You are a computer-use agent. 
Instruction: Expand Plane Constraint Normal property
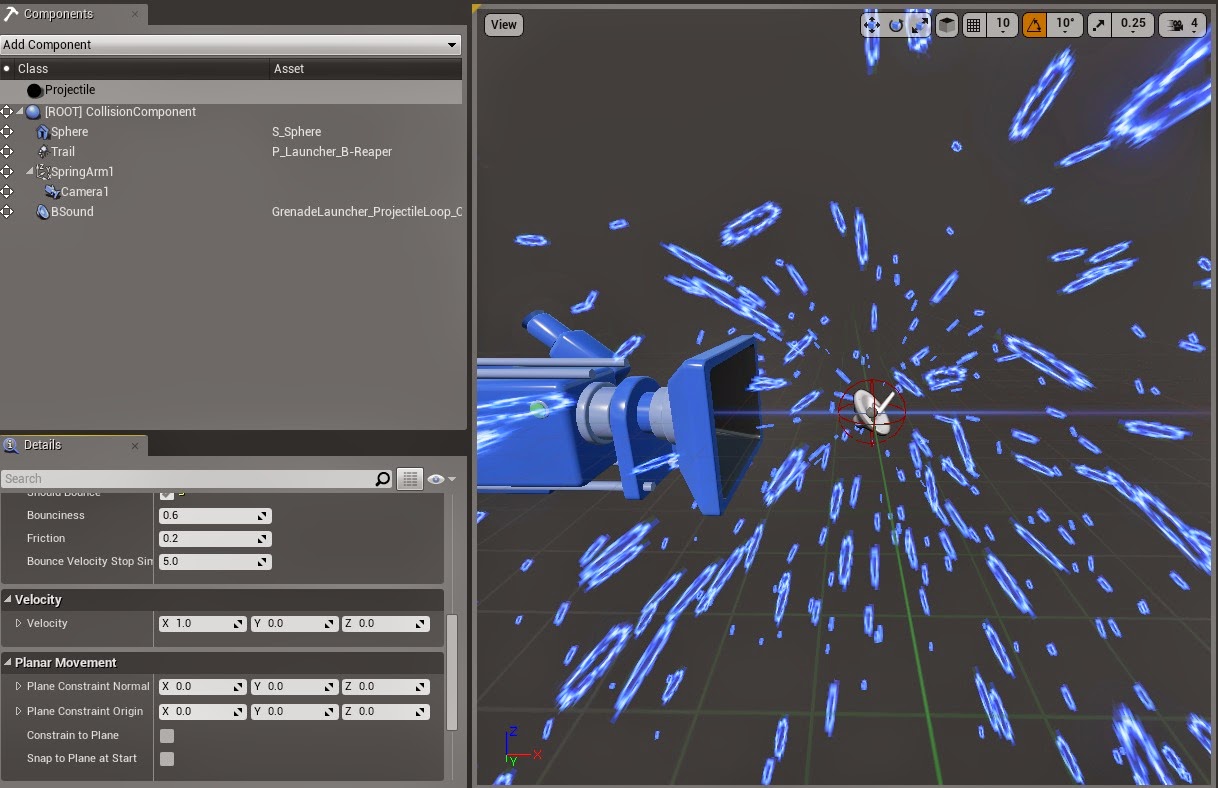coord(18,686)
